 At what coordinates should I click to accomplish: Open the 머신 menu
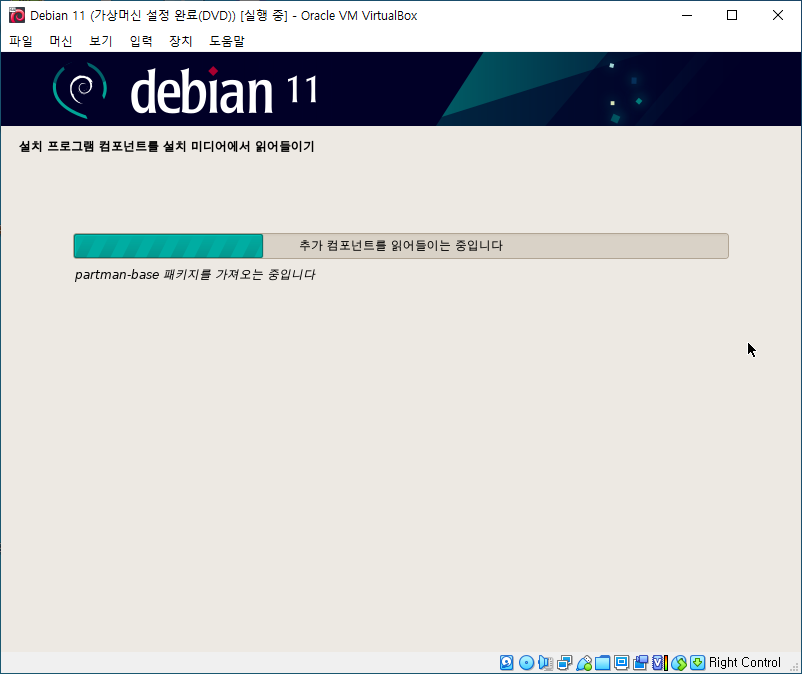coord(61,41)
